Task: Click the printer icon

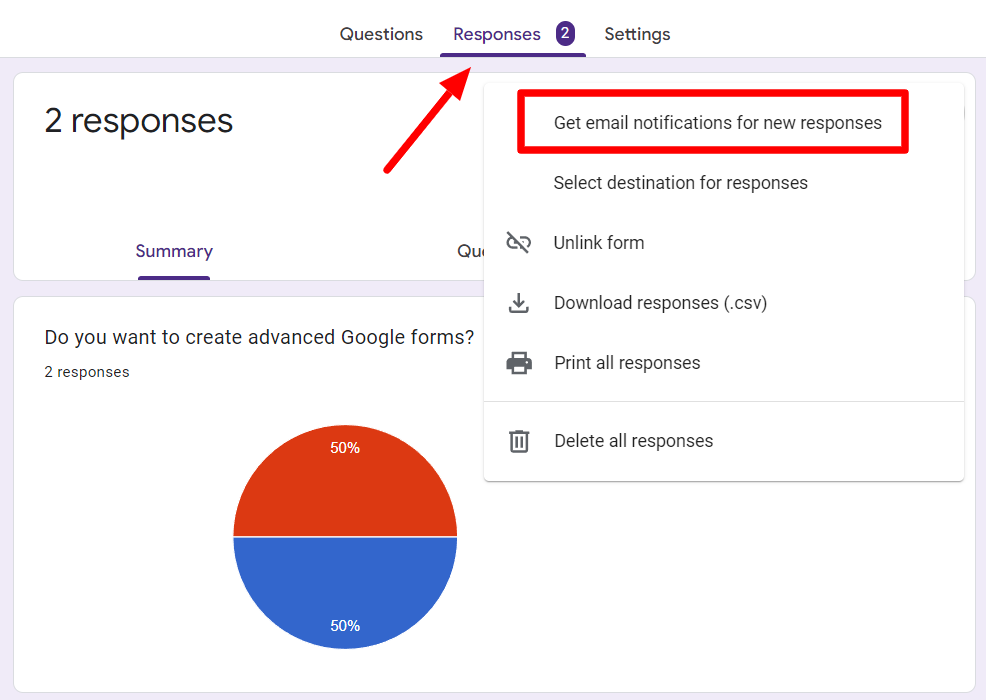Action: tap(519, 363)
